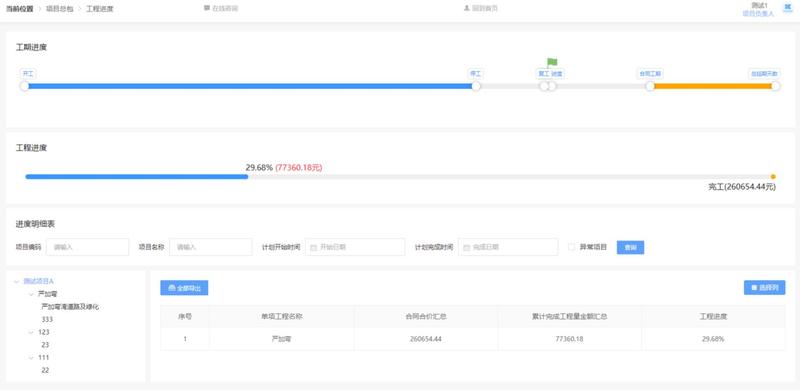
Task: Collapse the 111 tree node arrow
Action: [x=31, y=358]
